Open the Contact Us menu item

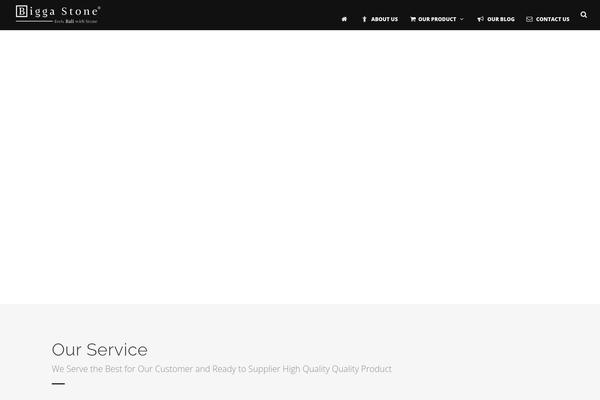pyautogui.click(x=553, y=19)
